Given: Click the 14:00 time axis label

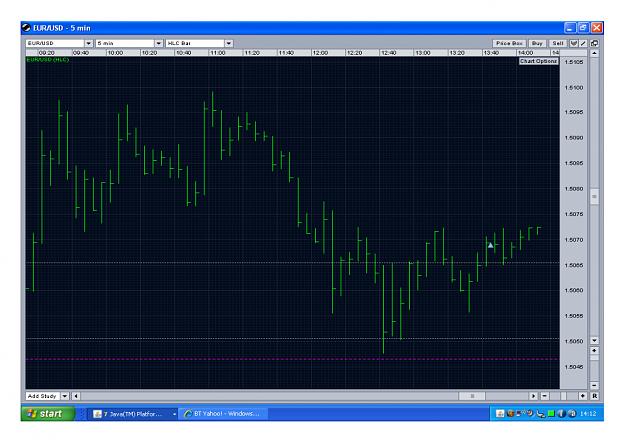Looking at the screenshot, I should [525, 53].
